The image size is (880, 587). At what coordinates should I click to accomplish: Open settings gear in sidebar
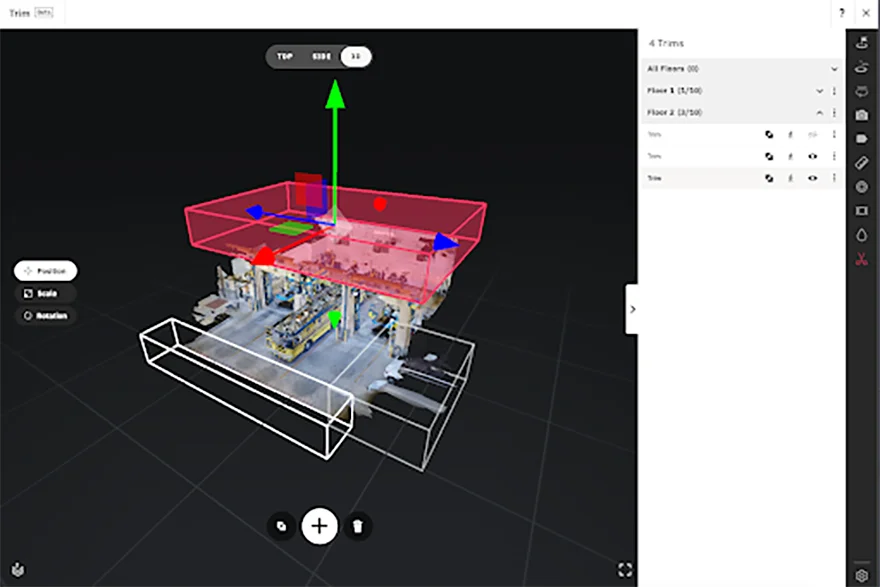[862, 575]
